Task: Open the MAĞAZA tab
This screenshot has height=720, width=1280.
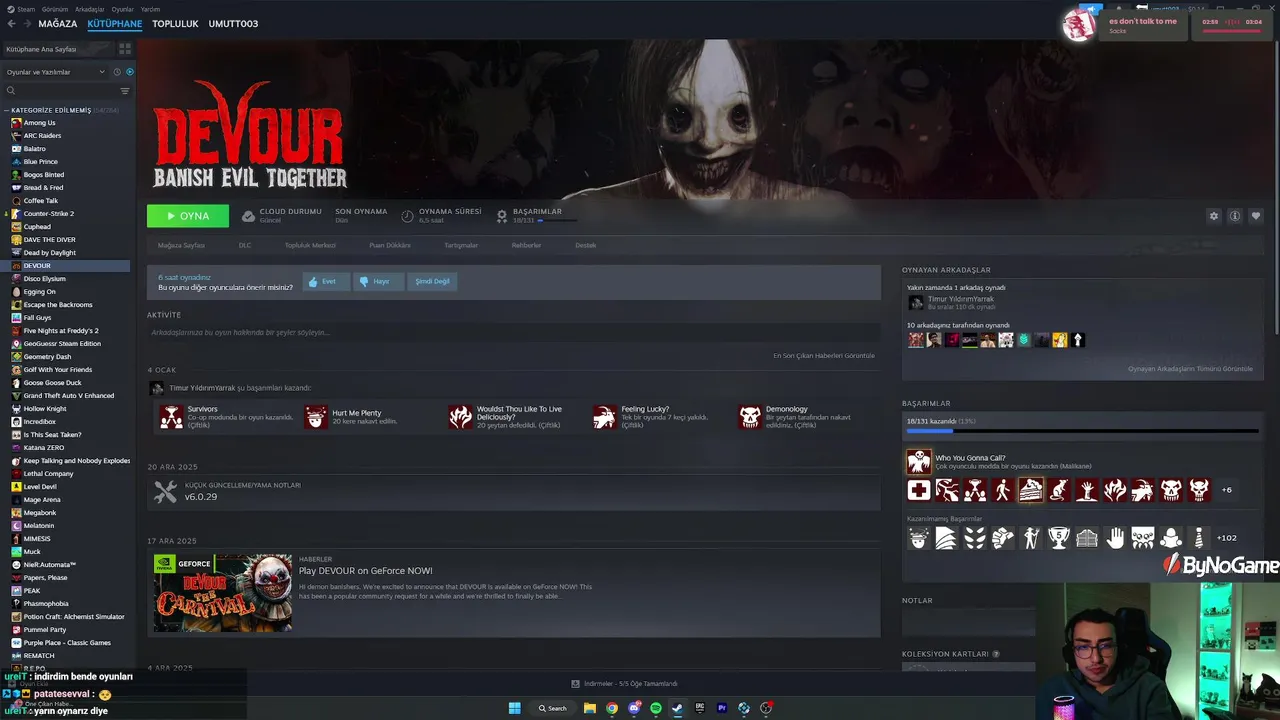Action: tap(57, 23)
